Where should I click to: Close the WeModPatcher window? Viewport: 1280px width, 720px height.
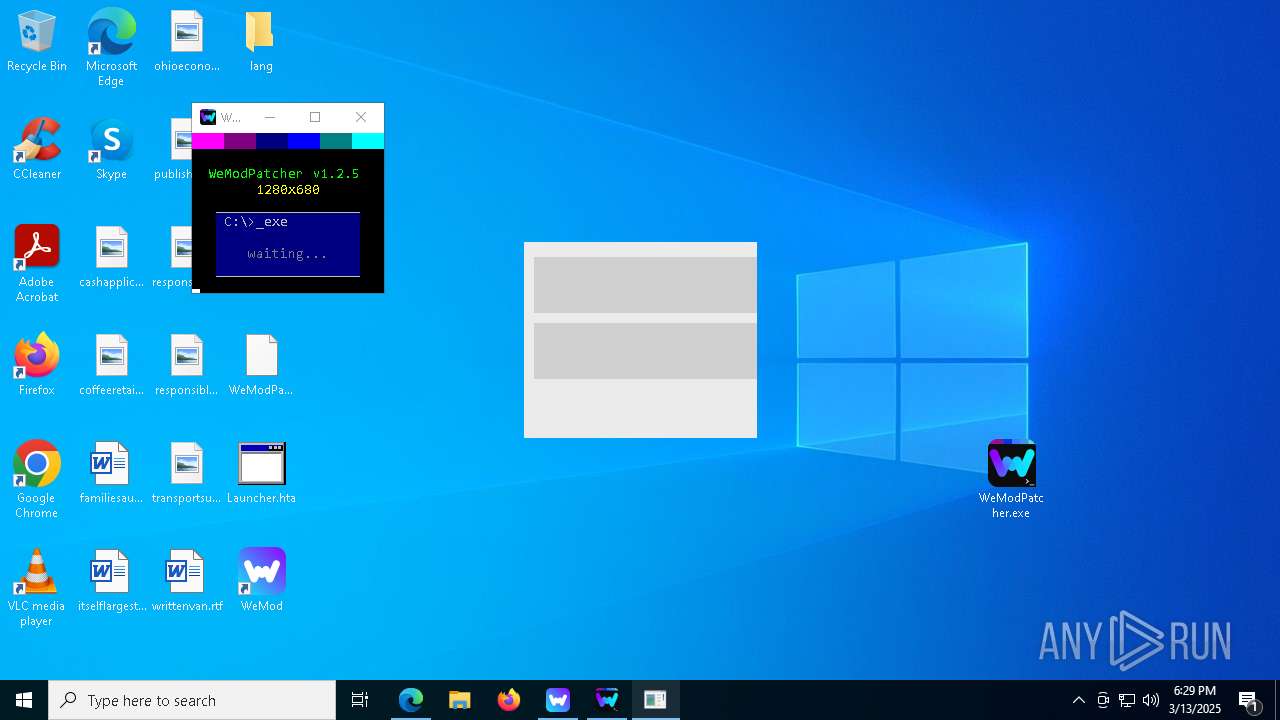pos(361,117)
